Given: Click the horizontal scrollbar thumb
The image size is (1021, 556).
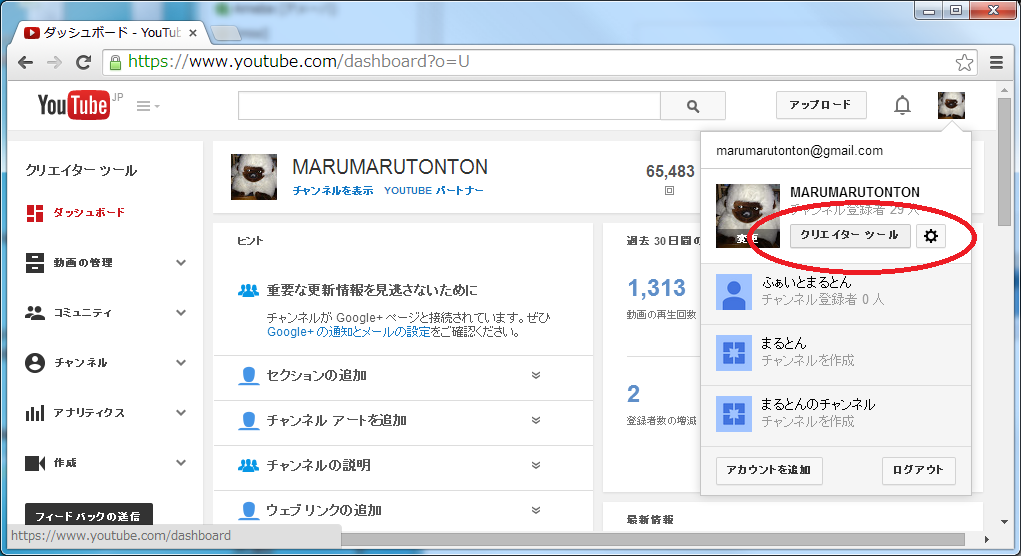Looking at the screenshot, I should tap(652, 539).
